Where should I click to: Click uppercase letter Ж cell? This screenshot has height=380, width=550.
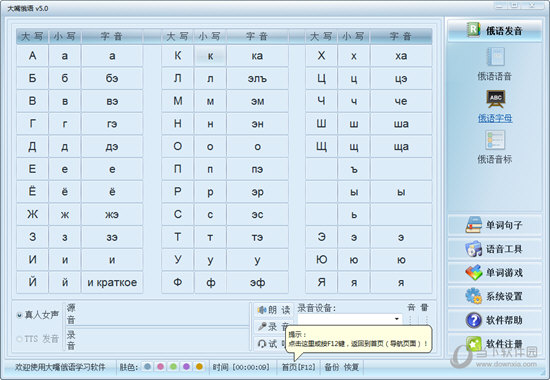click(32, 214)
